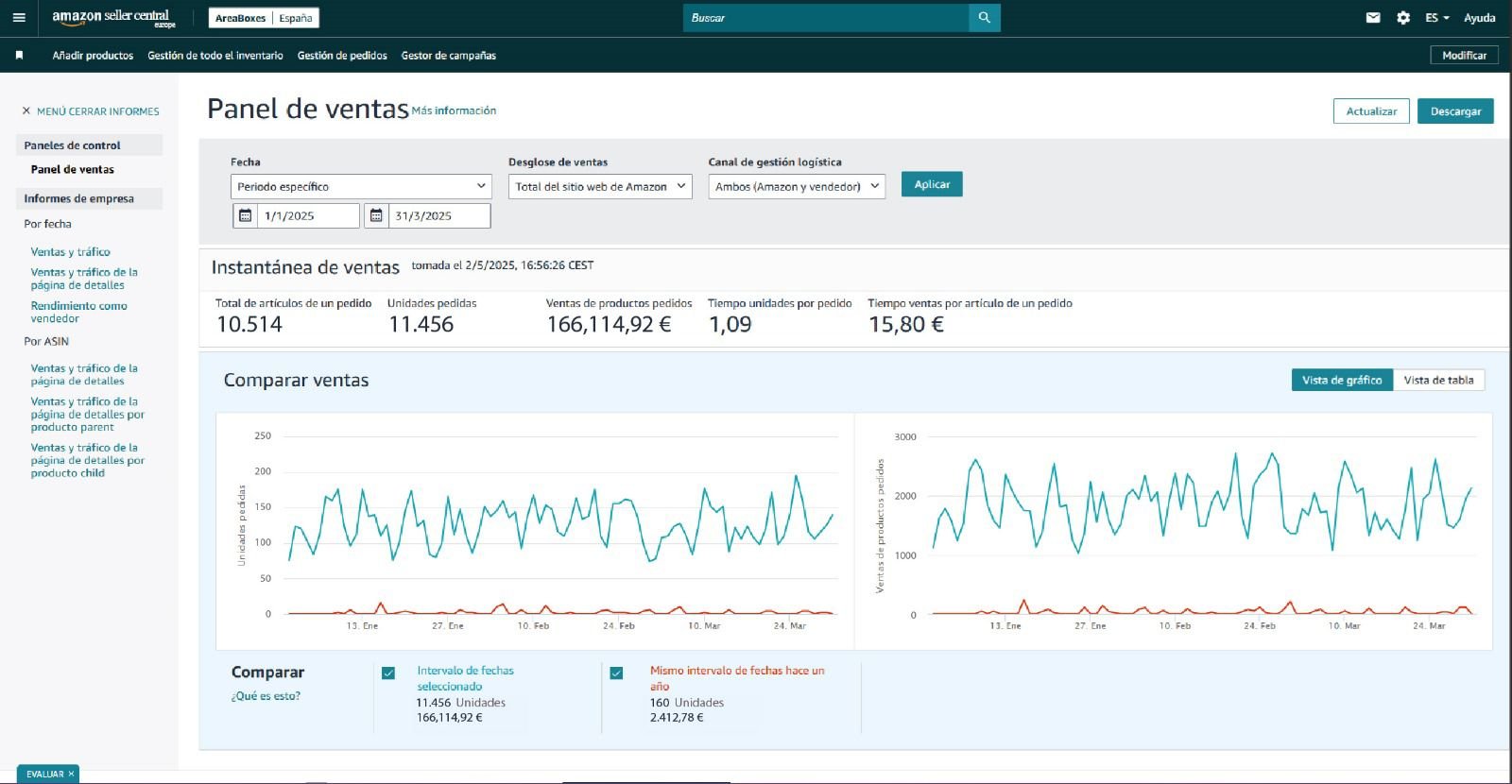Open the messages envelope icon
1512x784 pixels.
1373,18
